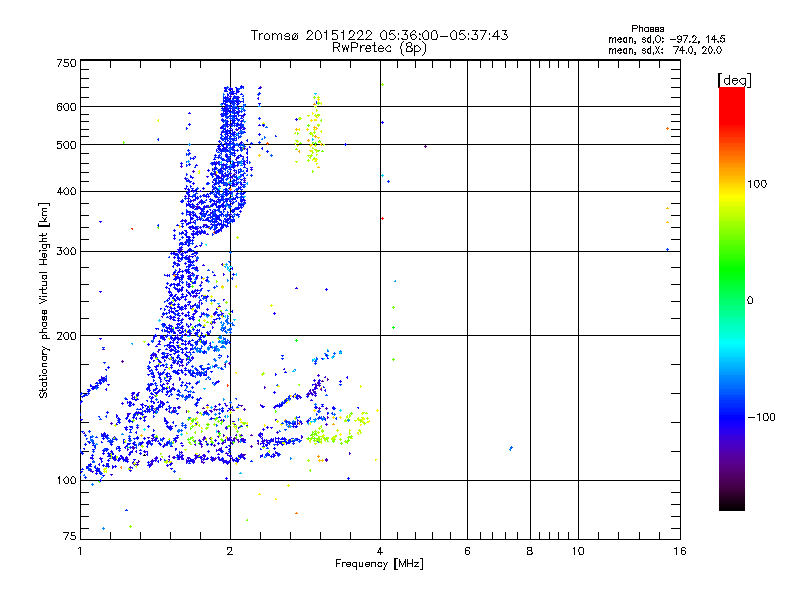Image resolution: width=800 pixels, height=600 pixels.
Task: Click the y-axis tick label '300'
Action: [x=66, y=252]
